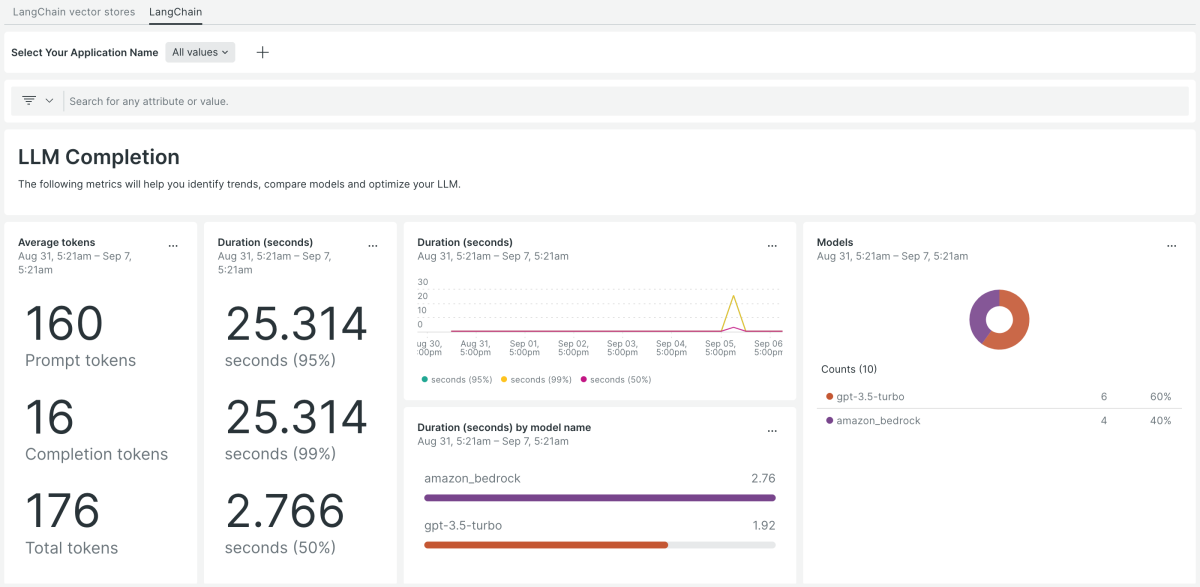1200x587 pixels.
Task: Expand the filter chevron beside search bar
Action: 49,101
